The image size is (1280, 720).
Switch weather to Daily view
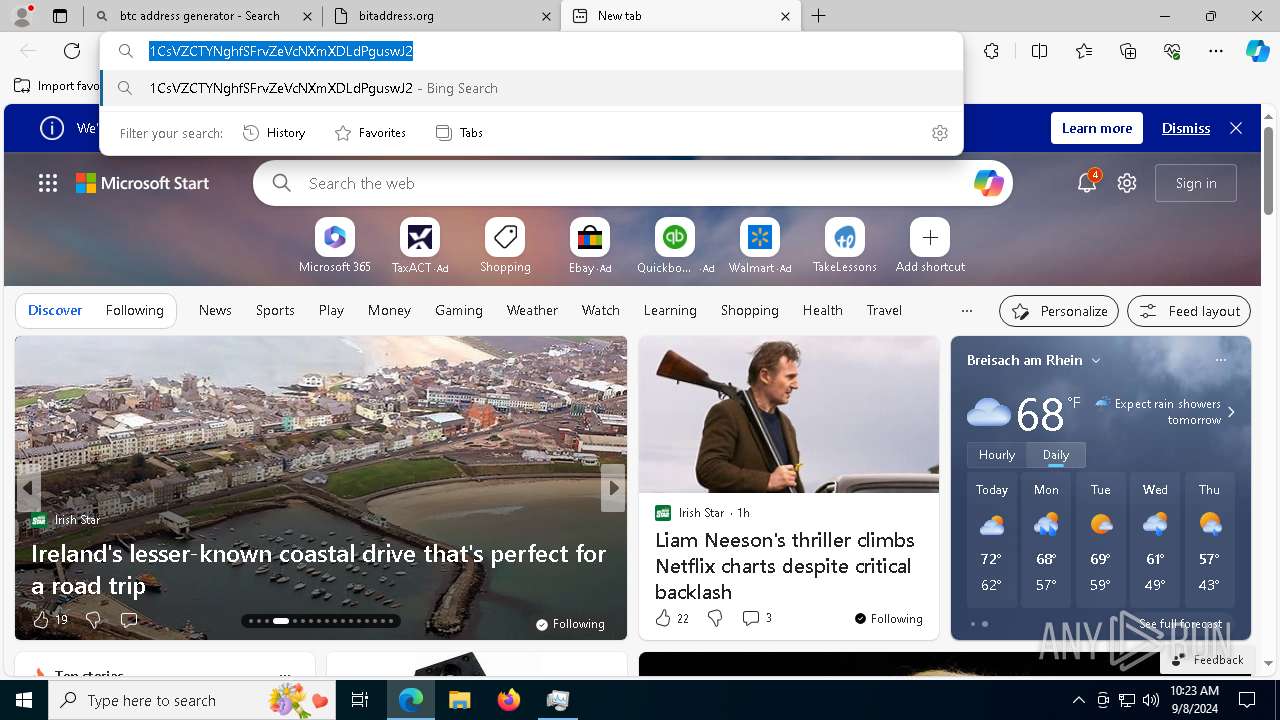pos(1056,455)
